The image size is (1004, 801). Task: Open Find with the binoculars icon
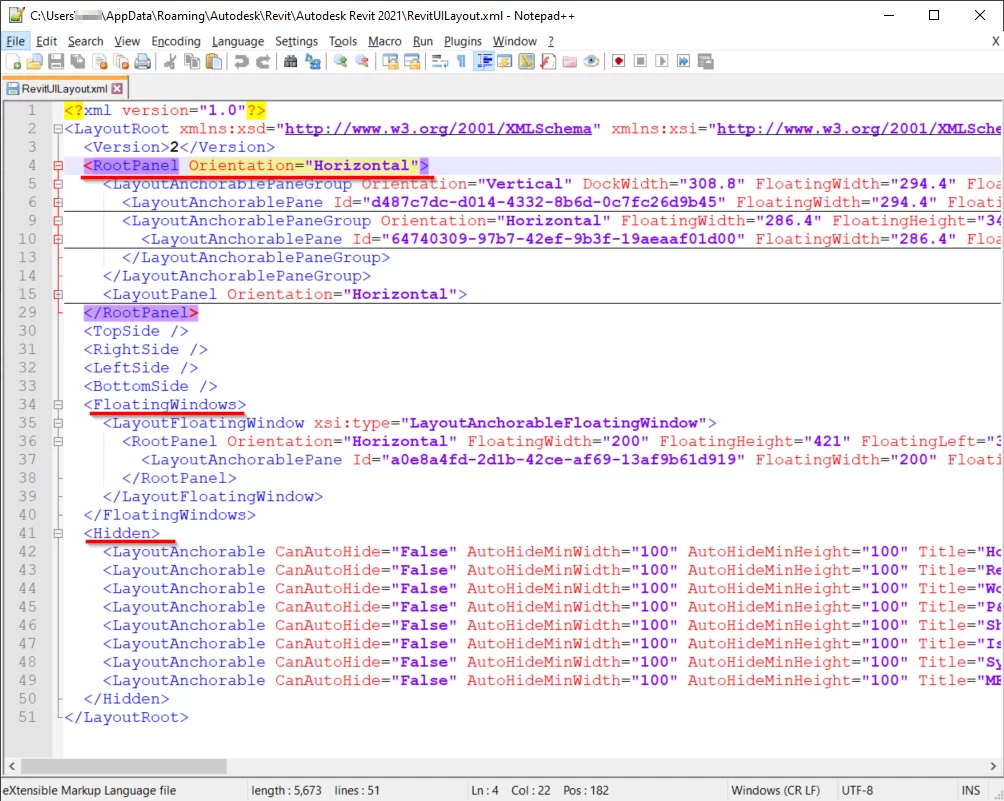click(290, 62)
